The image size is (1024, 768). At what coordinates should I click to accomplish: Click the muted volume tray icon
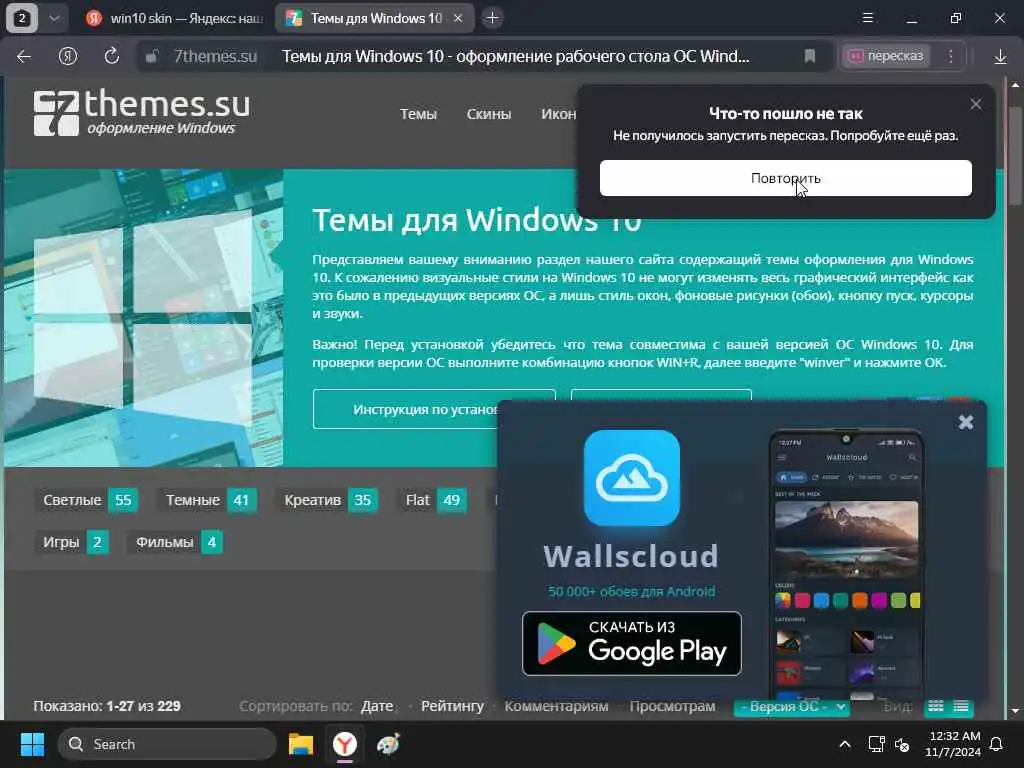point(903,744)
